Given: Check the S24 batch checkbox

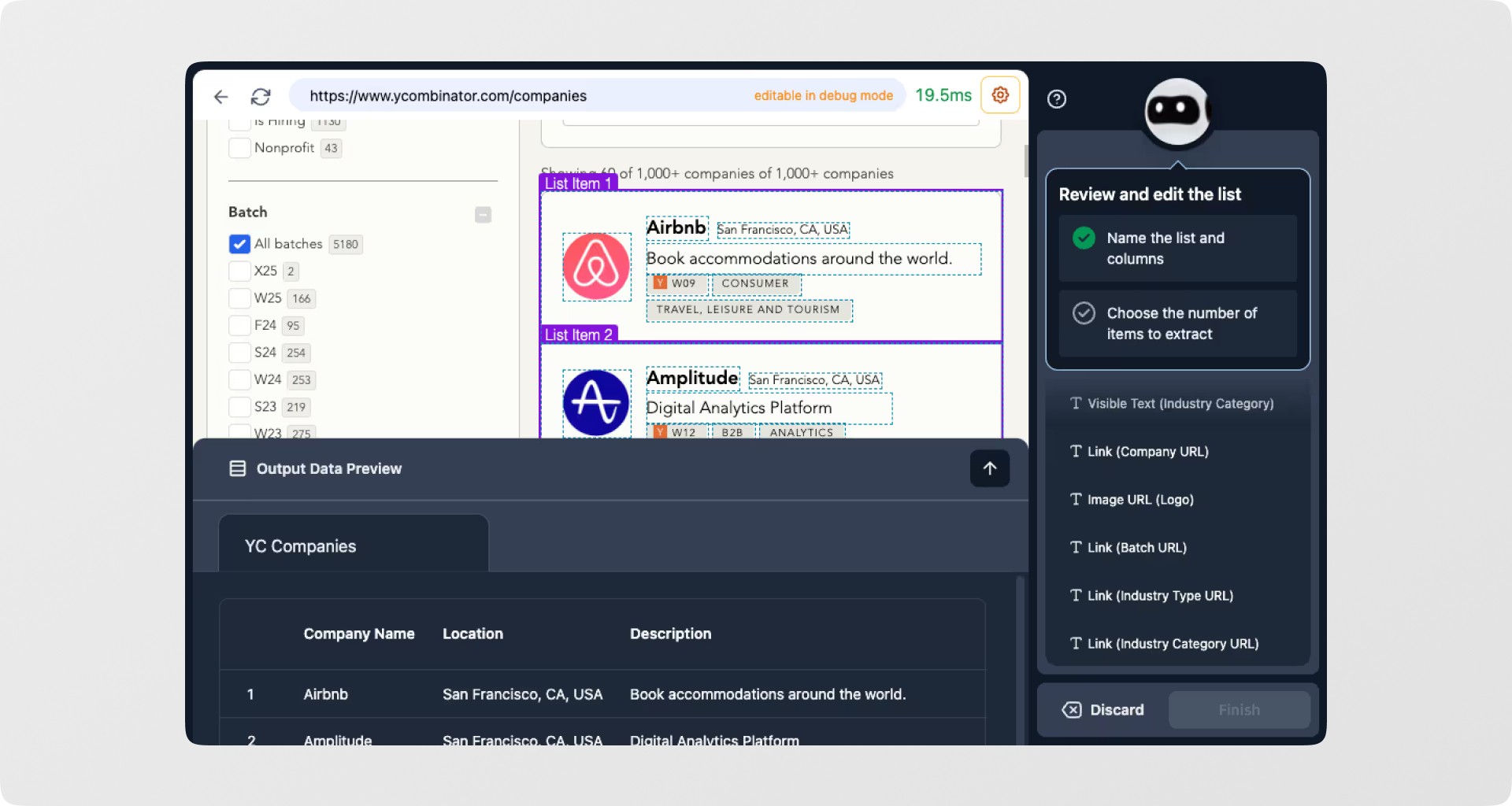Looking at the screenshot, I should click(239, 353).
